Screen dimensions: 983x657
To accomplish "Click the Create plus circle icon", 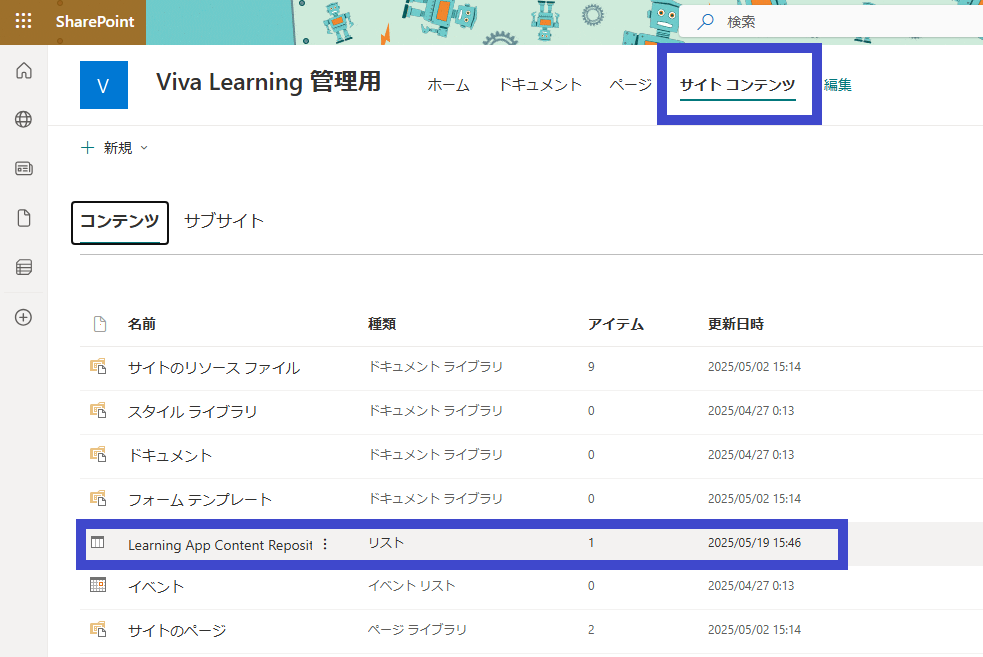I will 24,317.
